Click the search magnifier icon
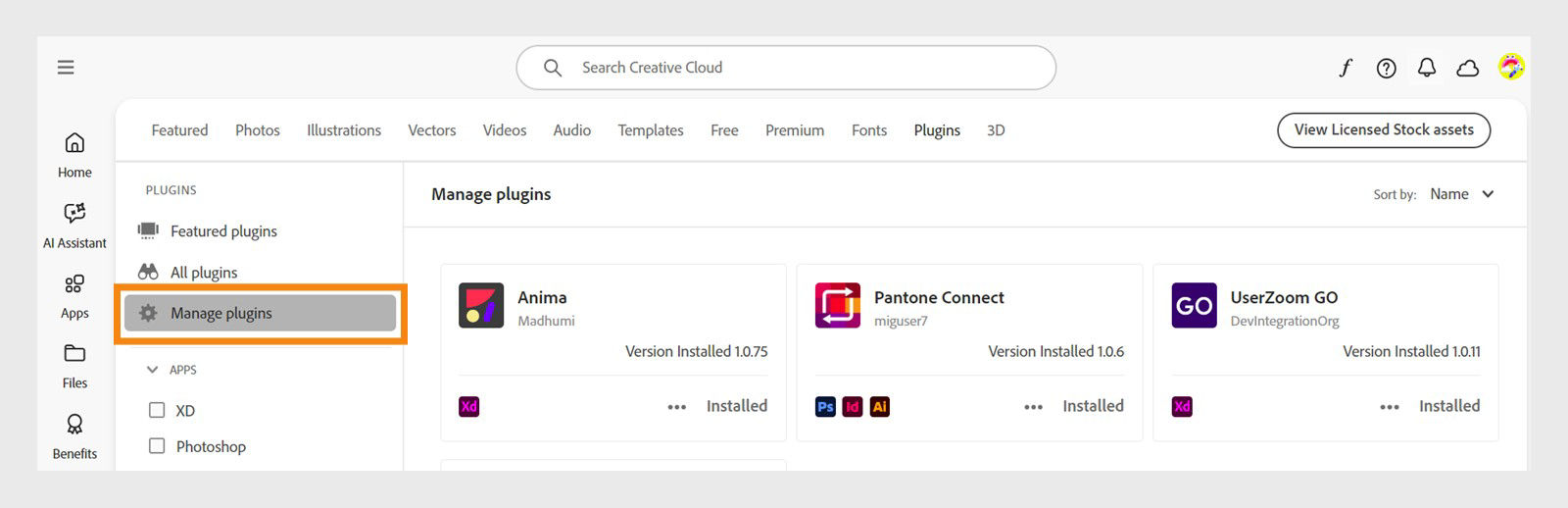The height and width of the screenshot is (508, 1568). tap(553, 68)
